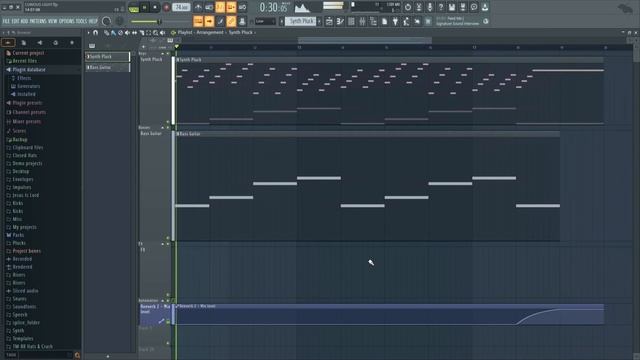Click the undo history circular arrow icon
The width and height of the screenshot is (640, 360).
[x=408, y=7]
